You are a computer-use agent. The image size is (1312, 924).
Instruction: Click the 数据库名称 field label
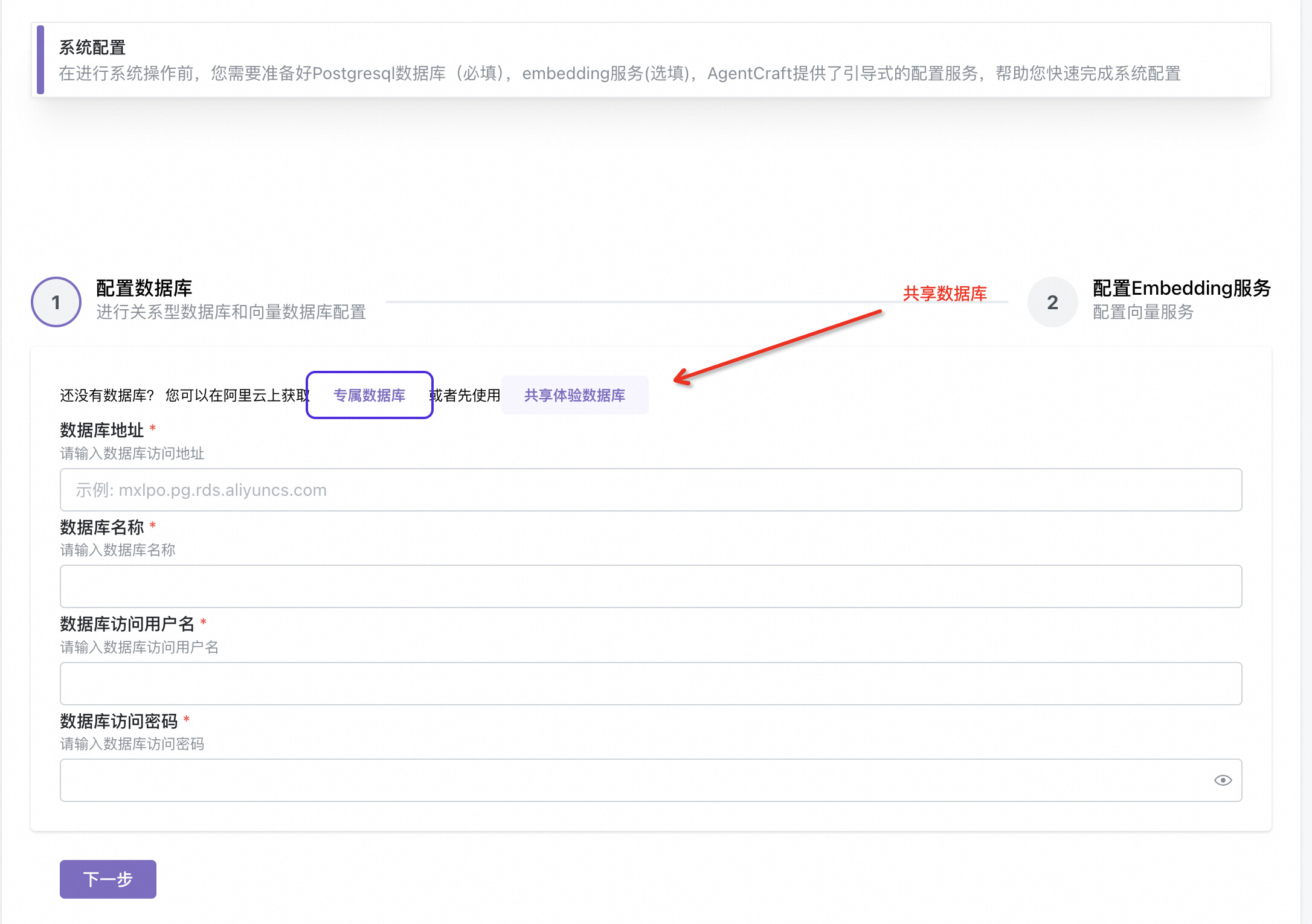point(101,527)
